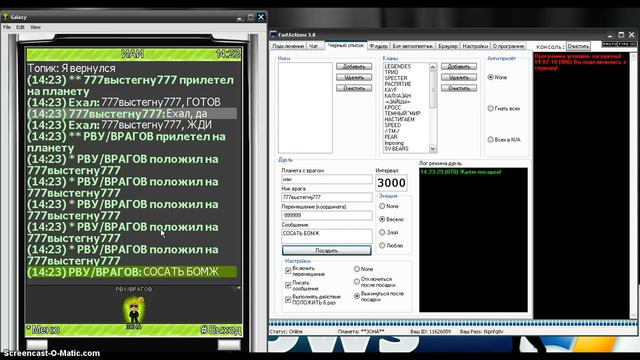
Task: Select Отключиться после посадки option
Action: tap(374, 282)
